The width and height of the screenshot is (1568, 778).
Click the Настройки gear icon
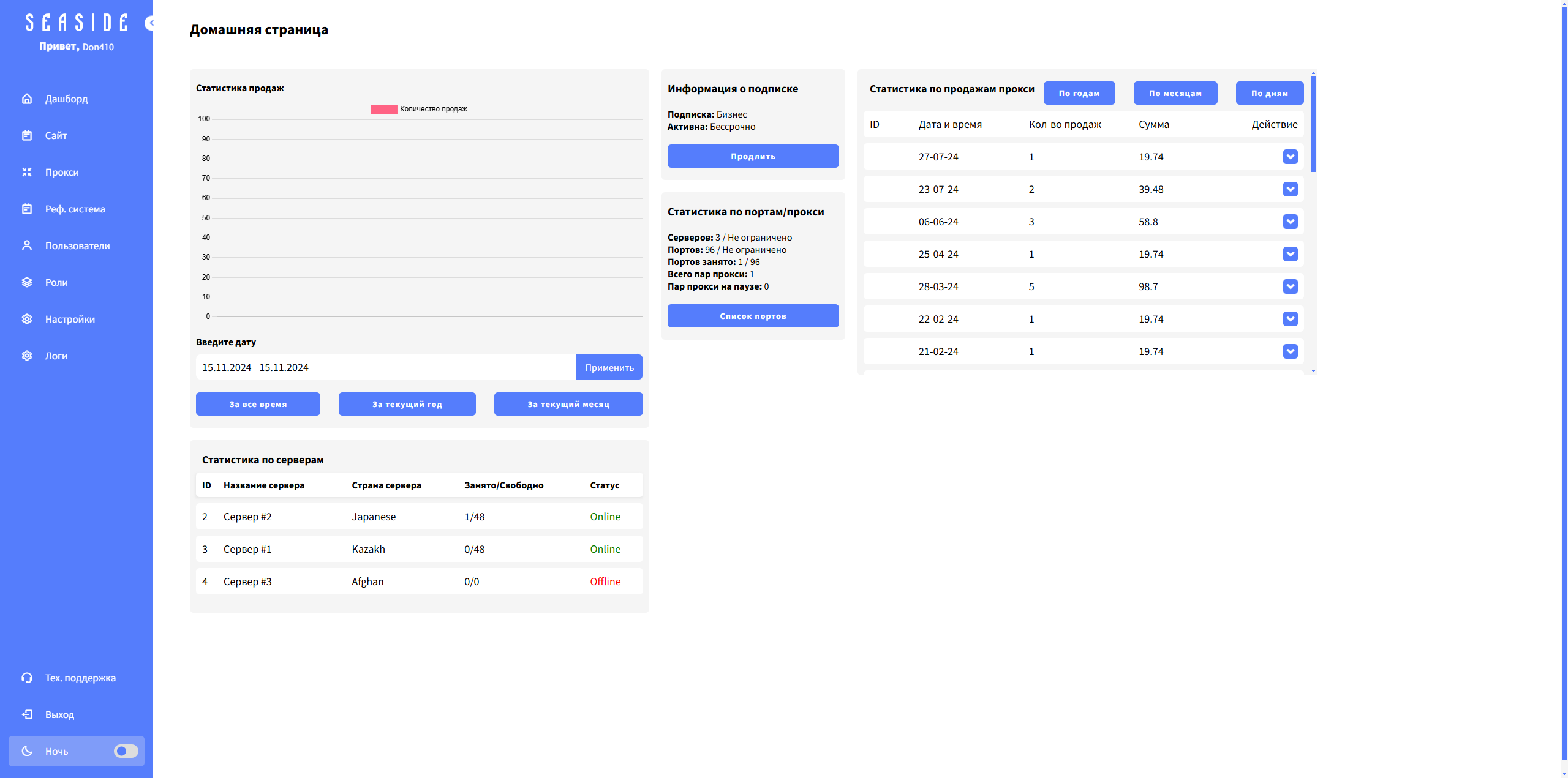click(x=27, y=319)
